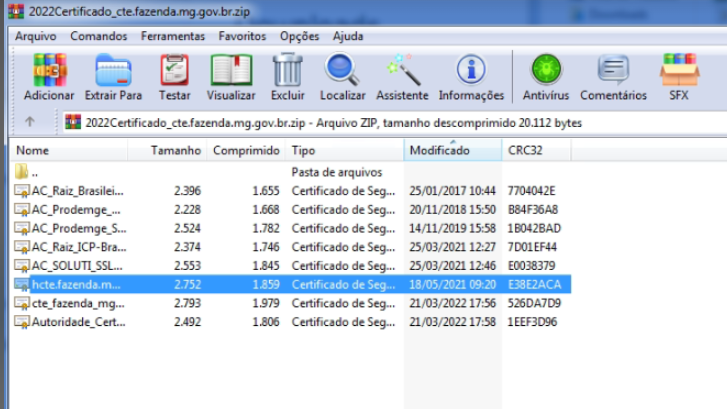
Task: Sort by Tamanho column header
Action: (x=167, y=150)
